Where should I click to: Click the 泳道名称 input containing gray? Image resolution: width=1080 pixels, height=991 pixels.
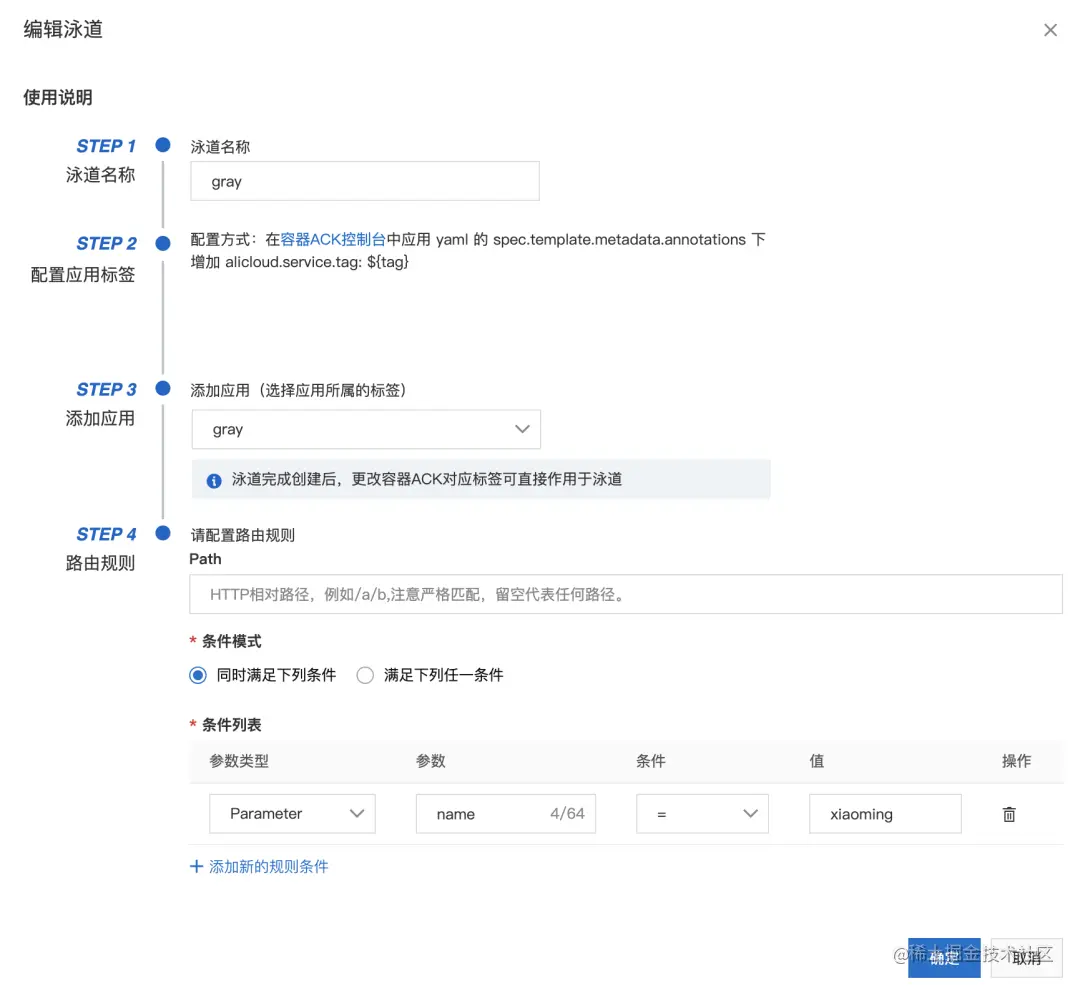point(364,181)
